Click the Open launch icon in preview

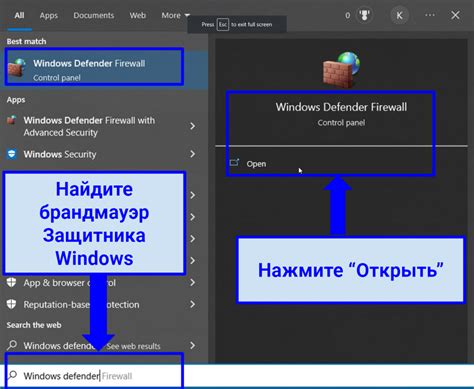pyautogui.click(x=235, y=162)
